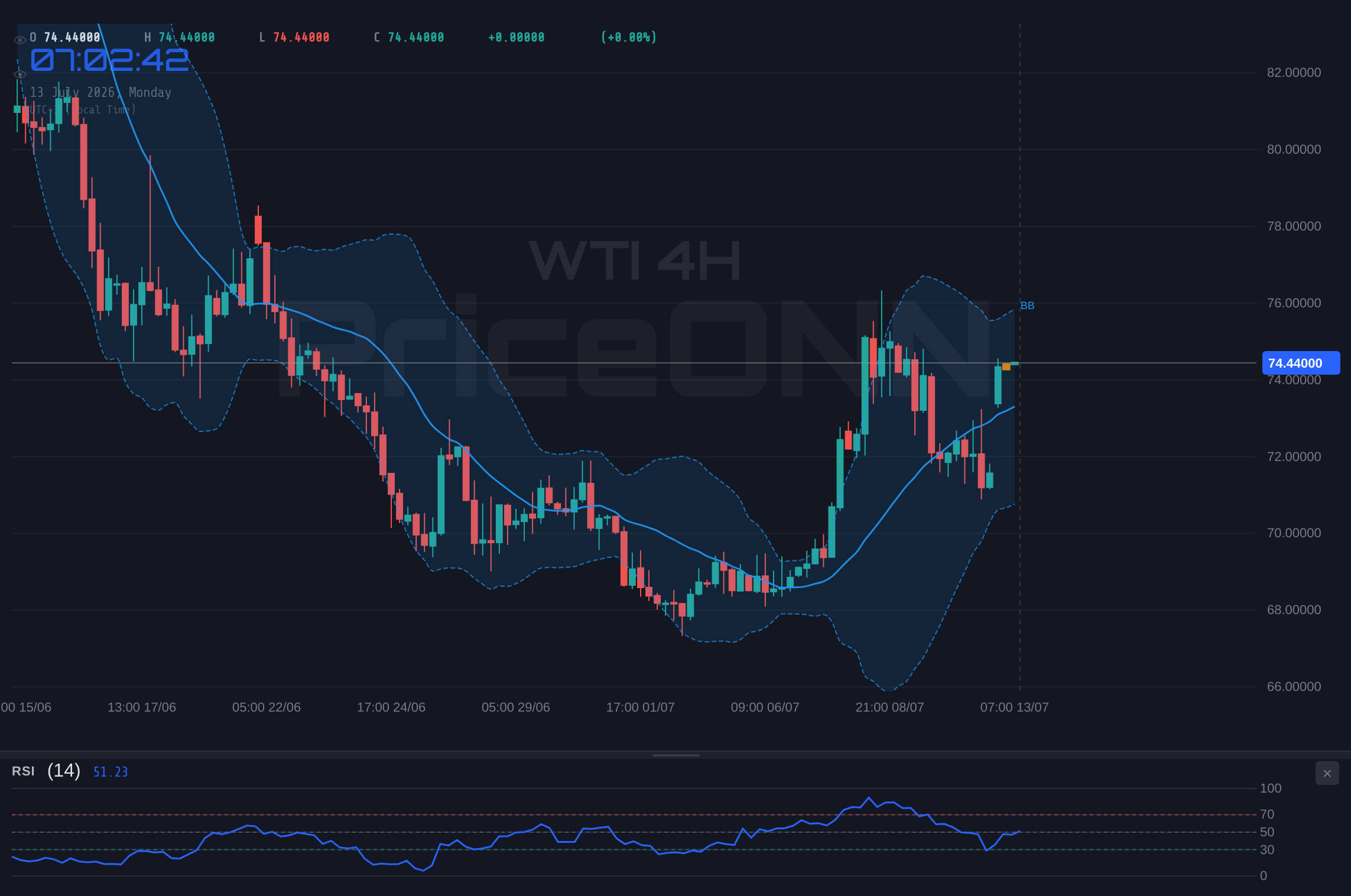The height and width of the screenshot is (896, 1351).
Task: Close the RSI indicator pane
Action: pyautogui.click(x=1327, y=773)
